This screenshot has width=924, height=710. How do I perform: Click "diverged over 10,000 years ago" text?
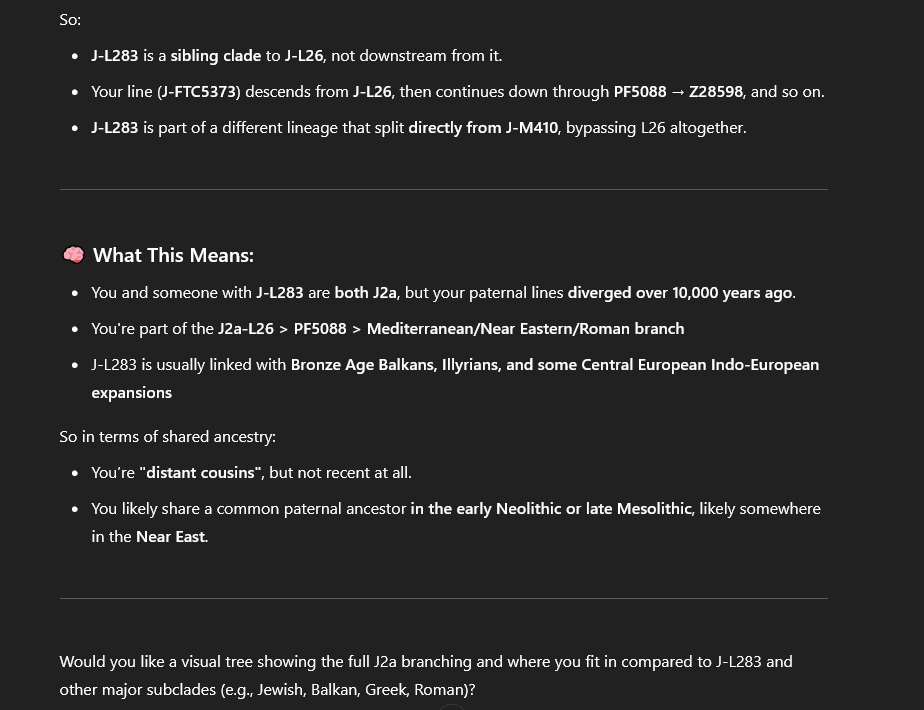[679, 293]
